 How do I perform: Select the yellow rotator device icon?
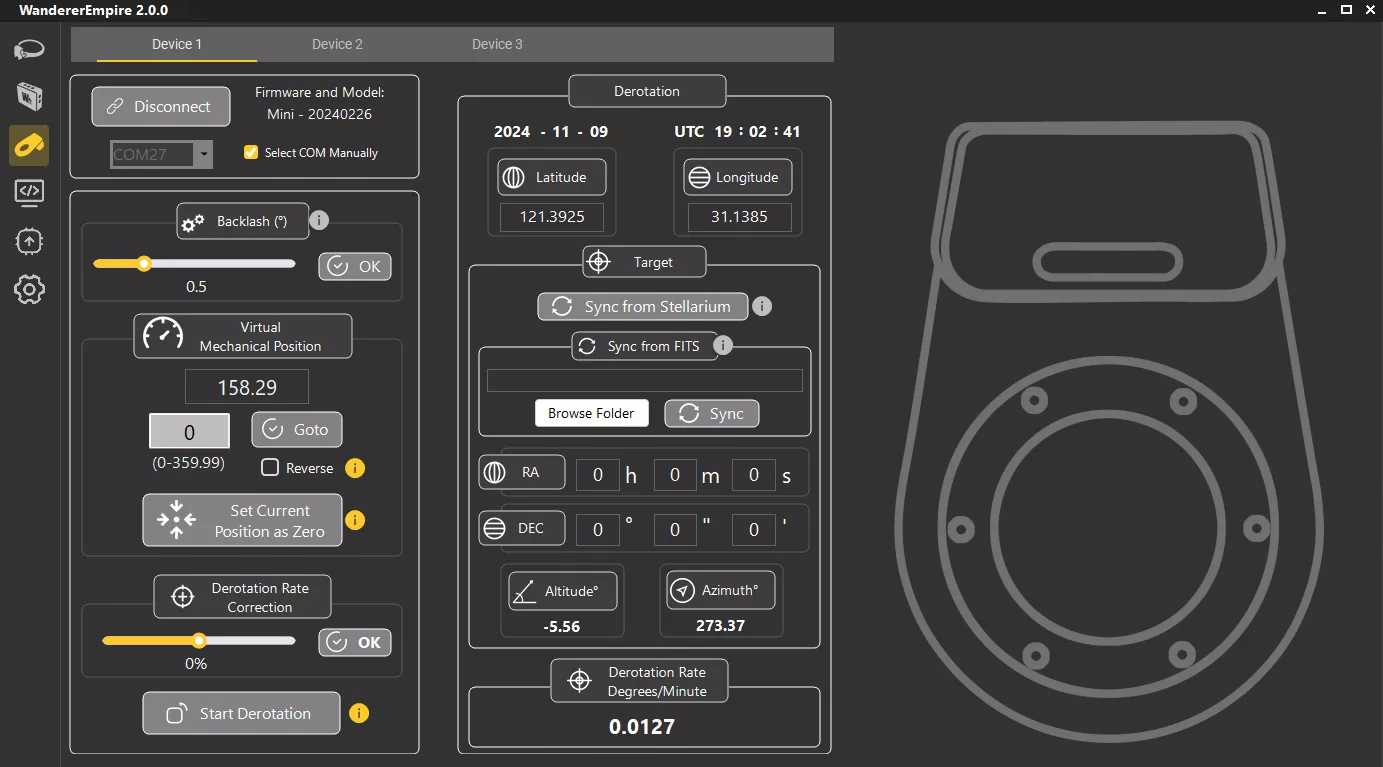pos(29,145)
